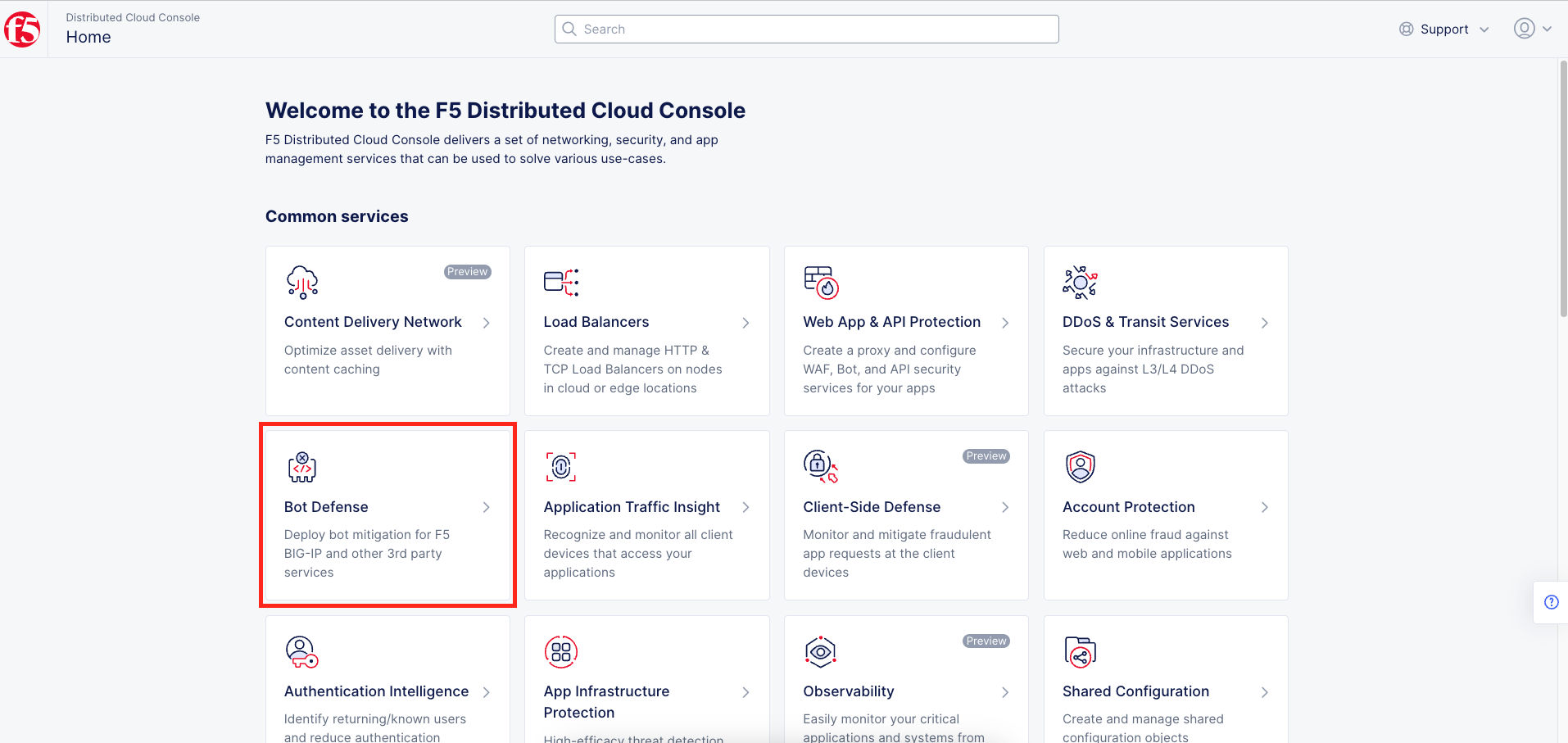Select the F5 logo in the top left

[x=22, y=29]
